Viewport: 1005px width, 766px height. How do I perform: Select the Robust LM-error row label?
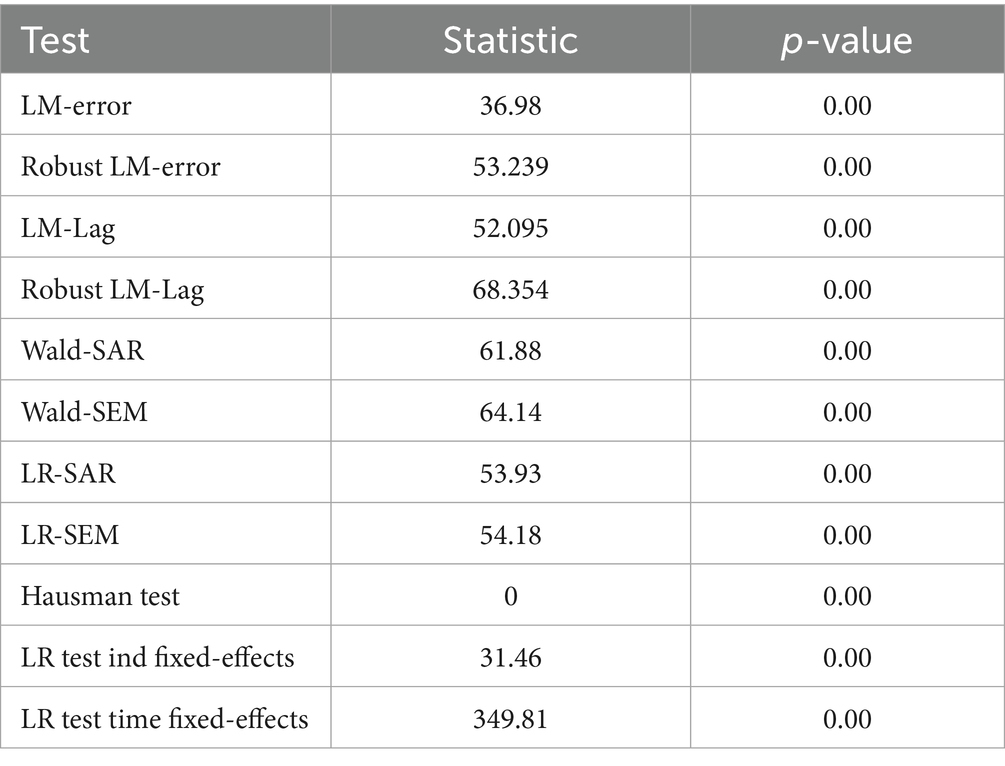click(120, 166)
